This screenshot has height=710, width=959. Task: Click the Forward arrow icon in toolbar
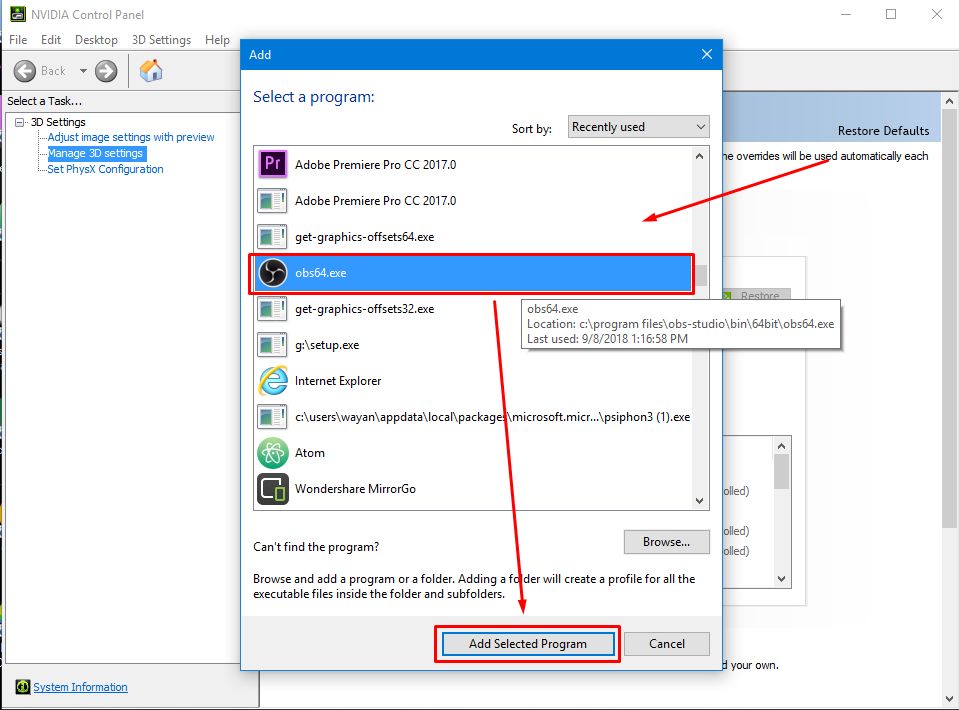(106, 71)
